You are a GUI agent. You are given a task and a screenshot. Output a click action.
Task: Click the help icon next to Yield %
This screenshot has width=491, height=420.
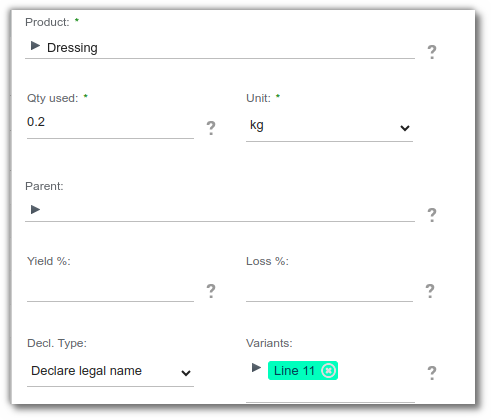click(x=211, y=291)
